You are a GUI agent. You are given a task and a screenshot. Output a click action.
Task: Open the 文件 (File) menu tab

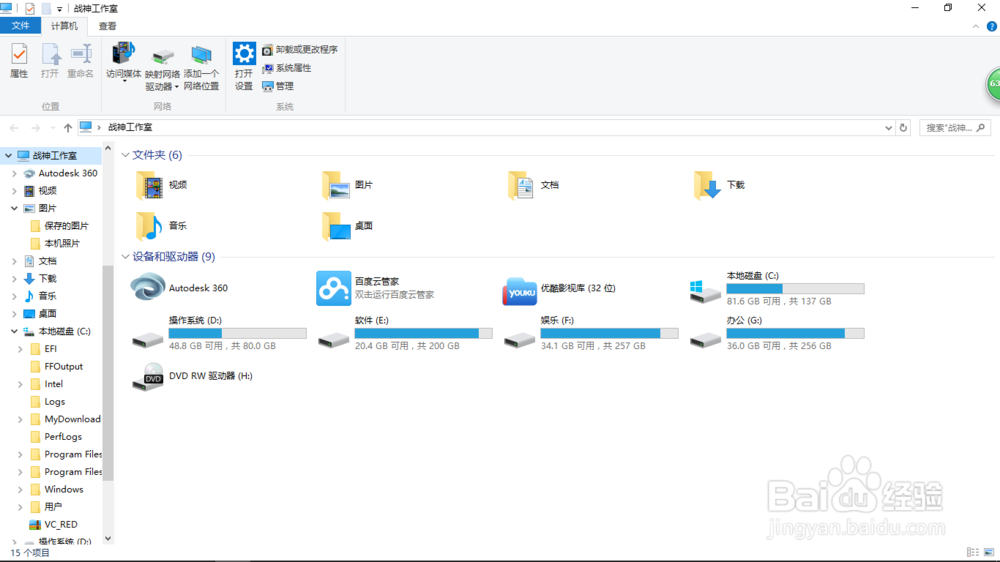(x=20, y=26)
